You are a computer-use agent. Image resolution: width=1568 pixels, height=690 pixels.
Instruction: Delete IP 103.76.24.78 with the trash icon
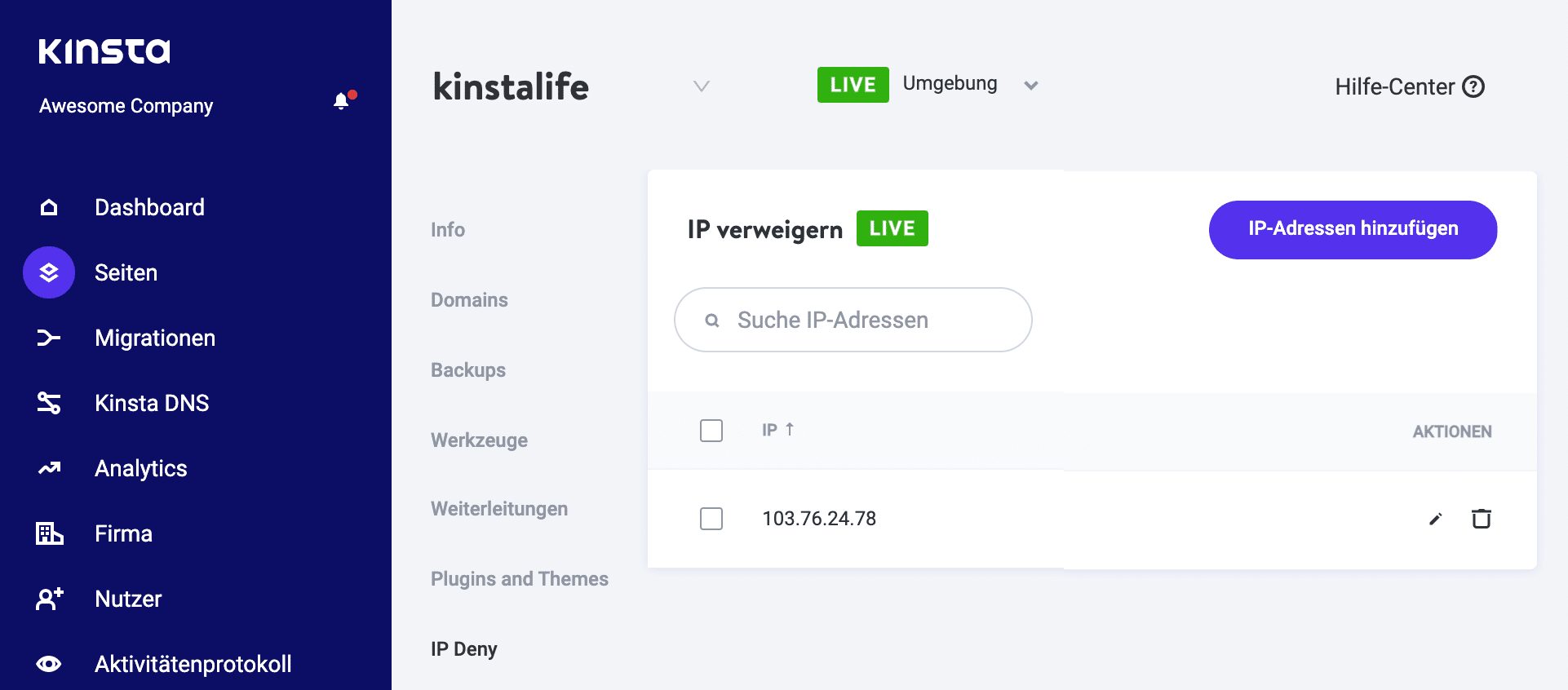pyautogui.click(x=1482, y=519)
